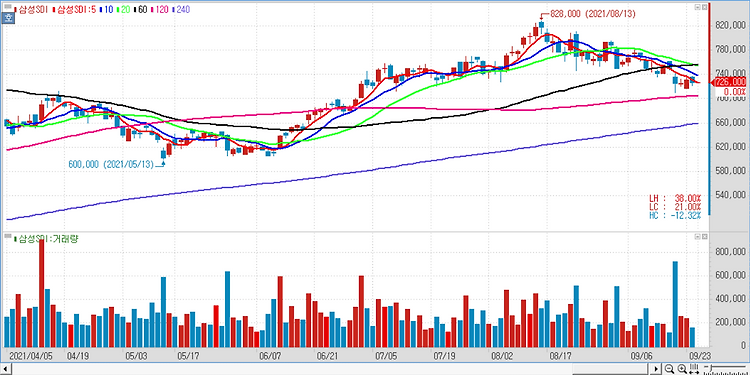
Task: Click the fit-width arrows icon
Action: [x=694, y=369]
